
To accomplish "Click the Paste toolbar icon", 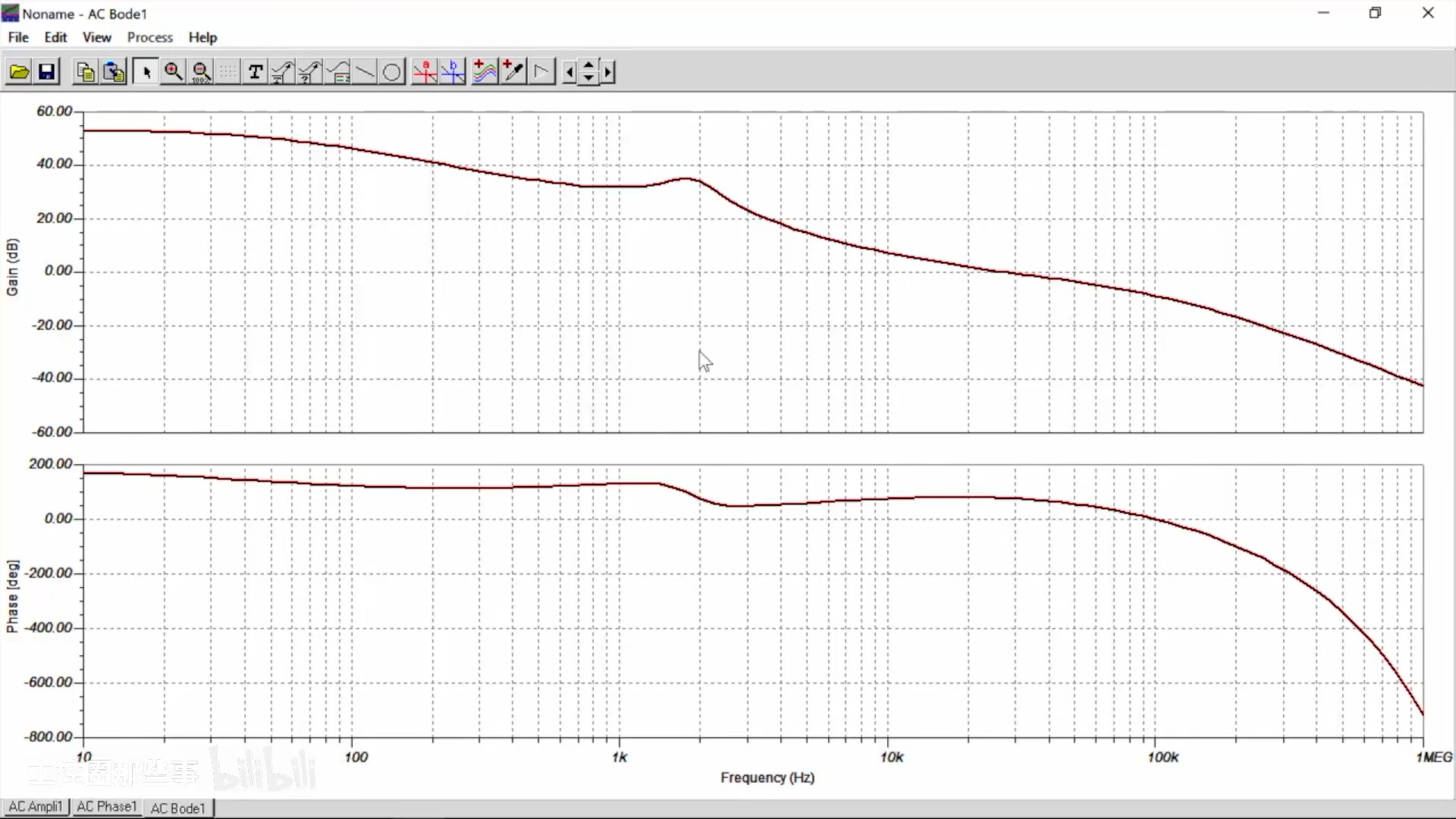I will pos(114,72).
